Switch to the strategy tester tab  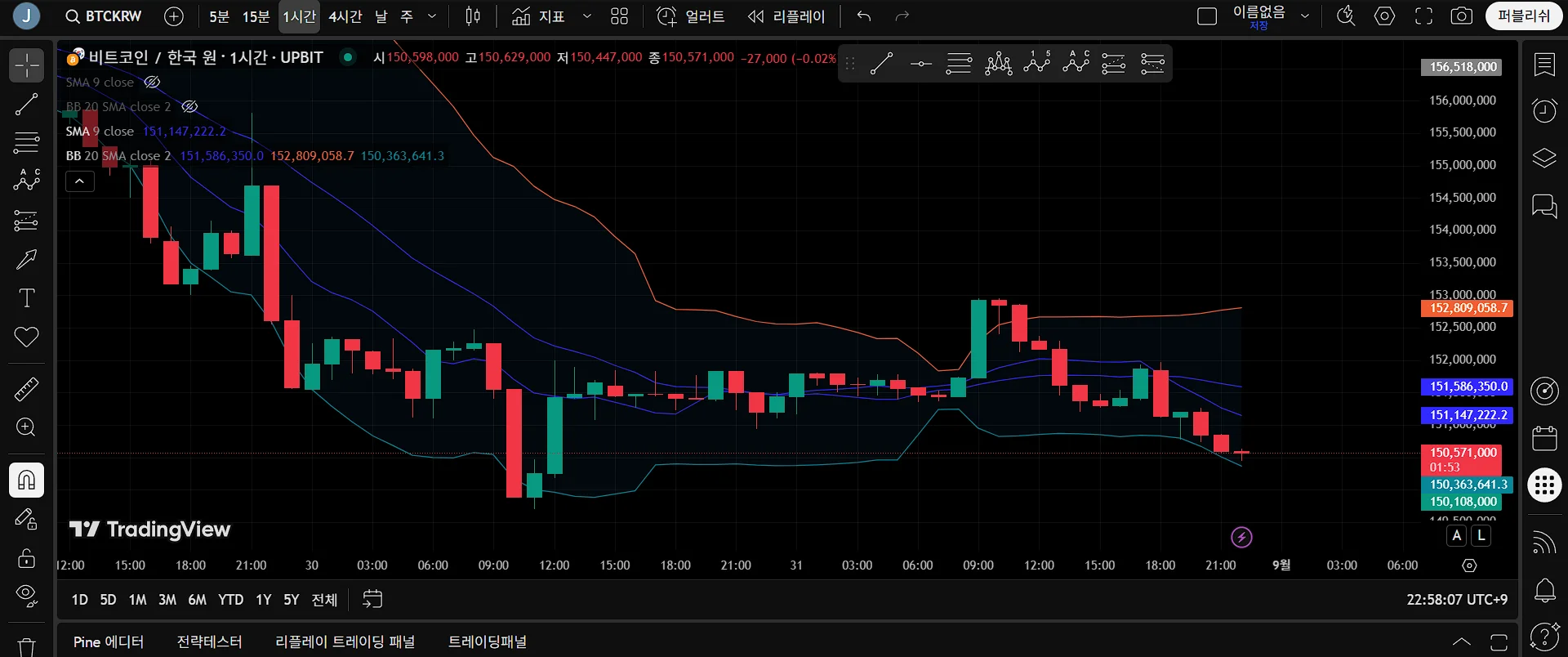(x=209, y=641)
